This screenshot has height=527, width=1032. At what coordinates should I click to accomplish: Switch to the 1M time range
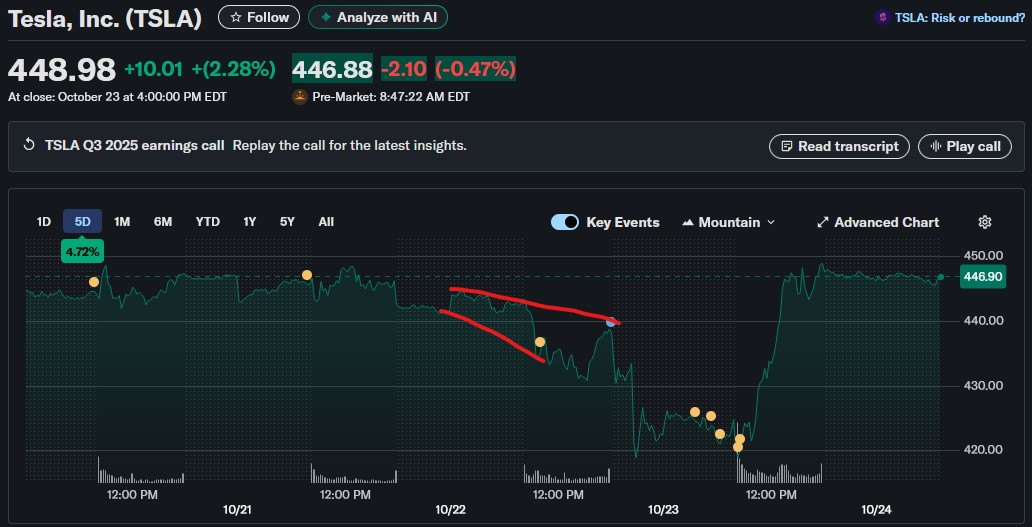click(122, 221)
